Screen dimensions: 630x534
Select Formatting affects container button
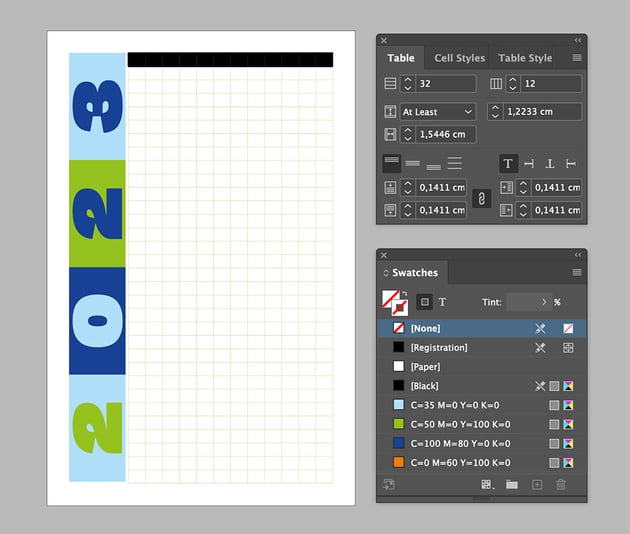coord(424,302)
